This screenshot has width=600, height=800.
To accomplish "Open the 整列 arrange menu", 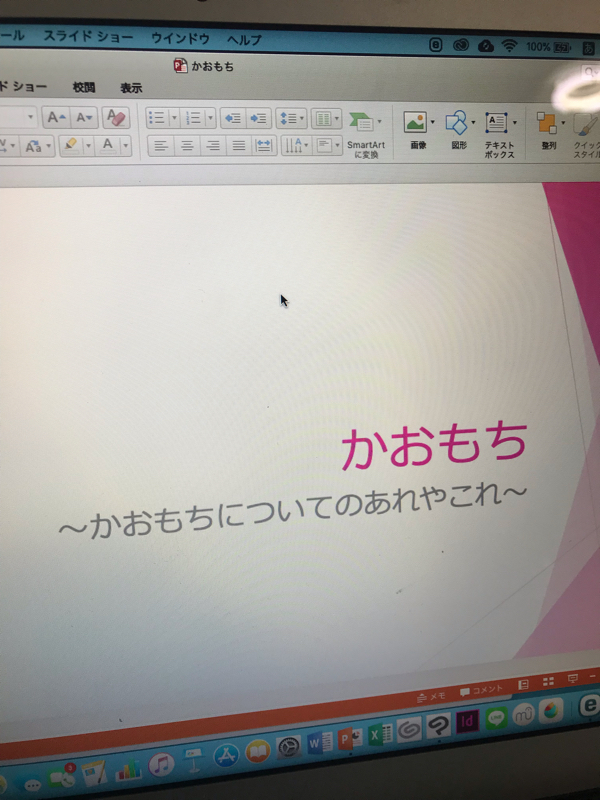I will (549, 131).
